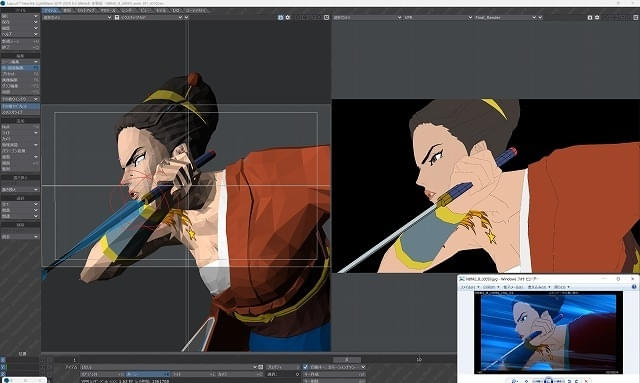This screenshot has height=383, width=640.
Task: Maximize the left viewport with its corner icon
Action: click(x=327, y=18)
